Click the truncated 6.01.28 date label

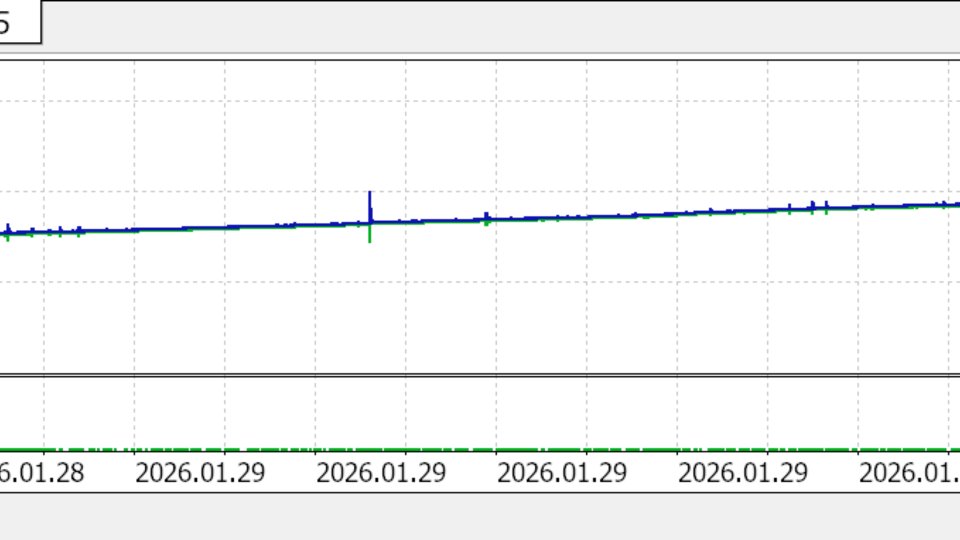42,473
